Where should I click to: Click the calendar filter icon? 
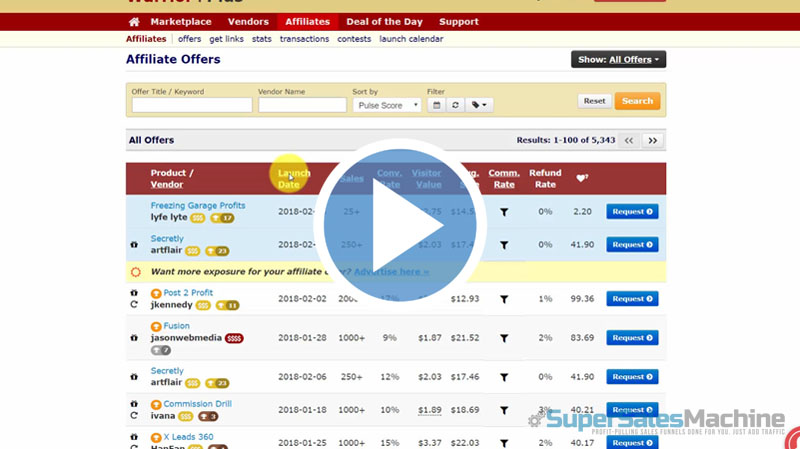coord(436,104)
